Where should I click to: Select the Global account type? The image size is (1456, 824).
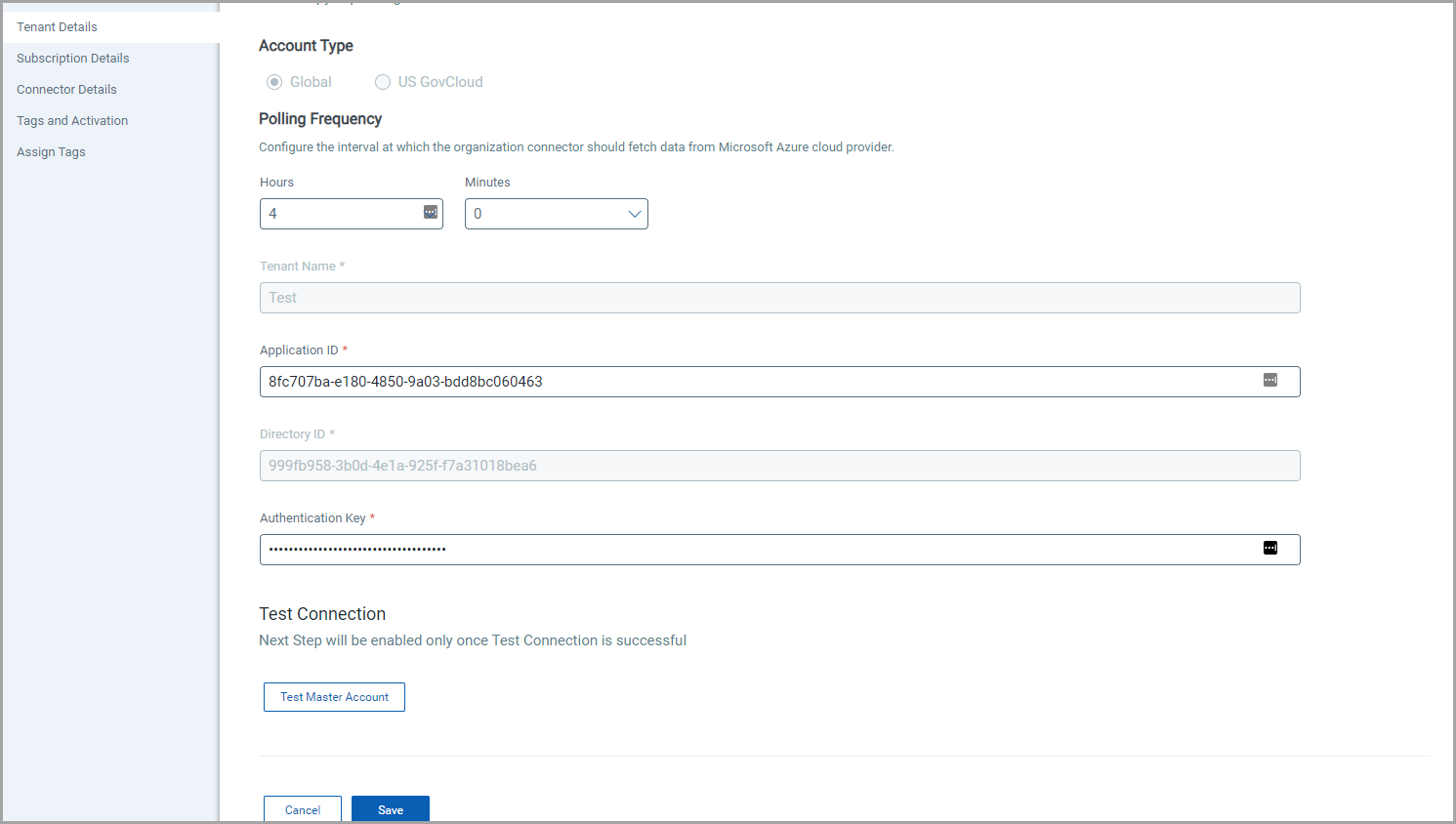(274, 82)
